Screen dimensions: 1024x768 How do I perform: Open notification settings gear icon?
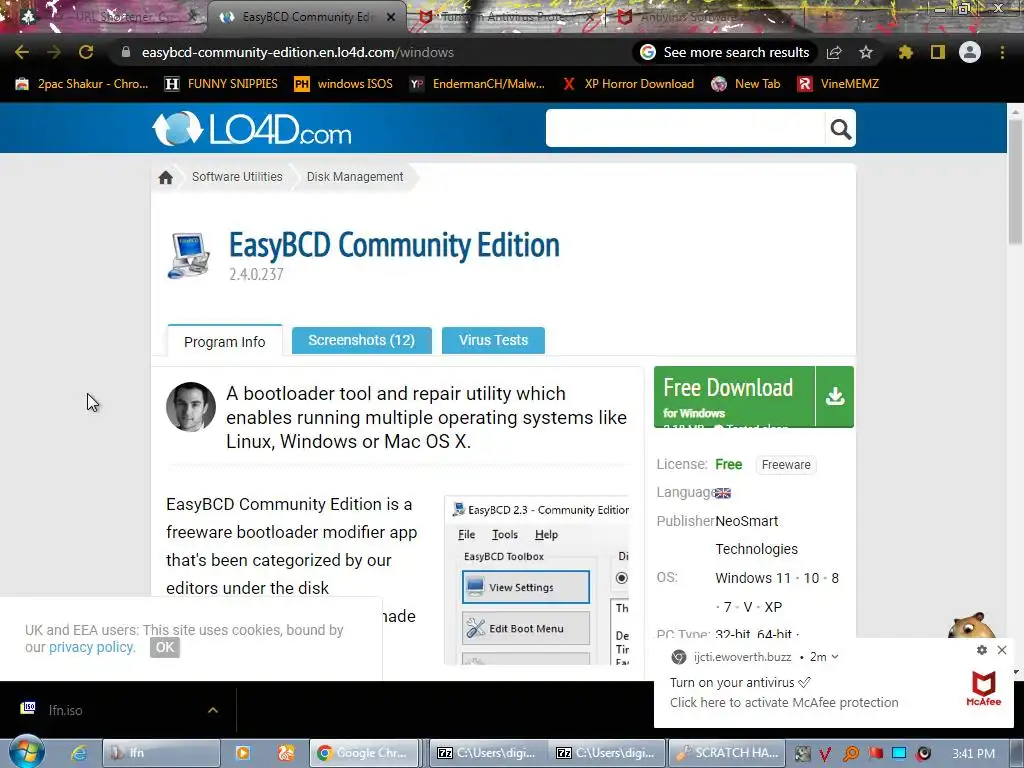tap(982, 650)
